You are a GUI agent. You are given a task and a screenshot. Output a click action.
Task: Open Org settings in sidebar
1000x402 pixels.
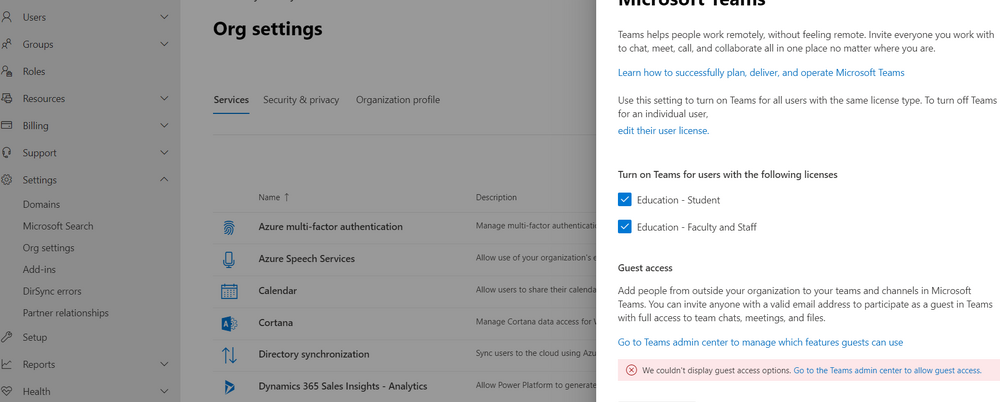(48, 248)
